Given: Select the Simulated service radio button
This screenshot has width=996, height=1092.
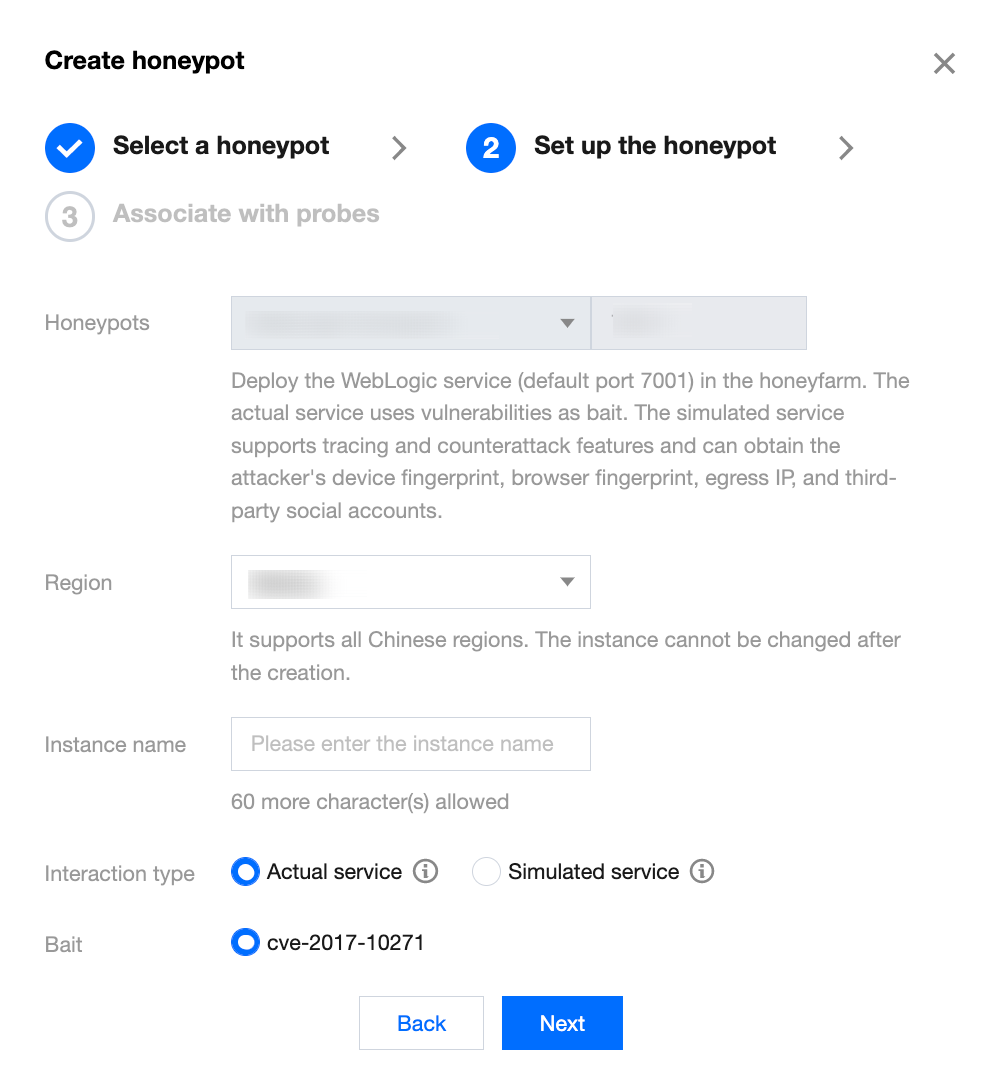Looking at the screenshot, I should [x=486, y=872].
